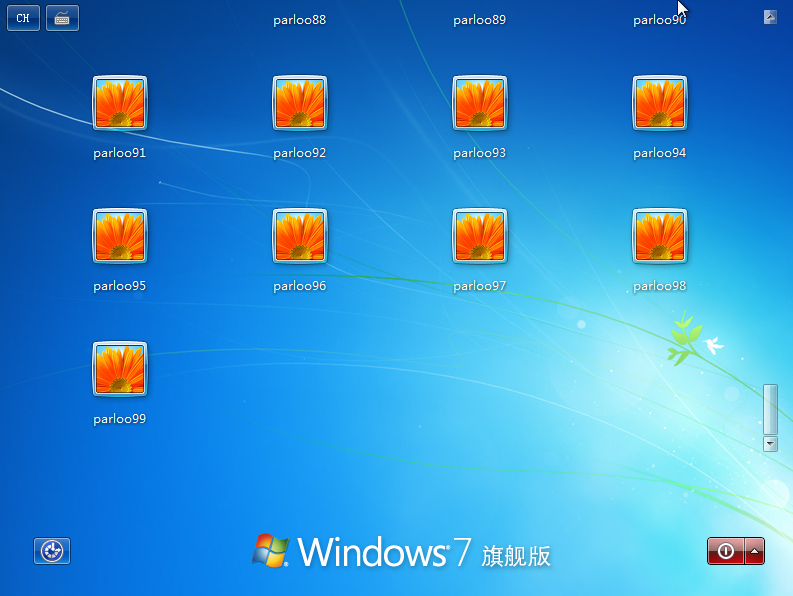Image resolution: width=793 pixels, height=596 pixels.
Task: Select the parloo92 user account picture
Action: [300, 103]
